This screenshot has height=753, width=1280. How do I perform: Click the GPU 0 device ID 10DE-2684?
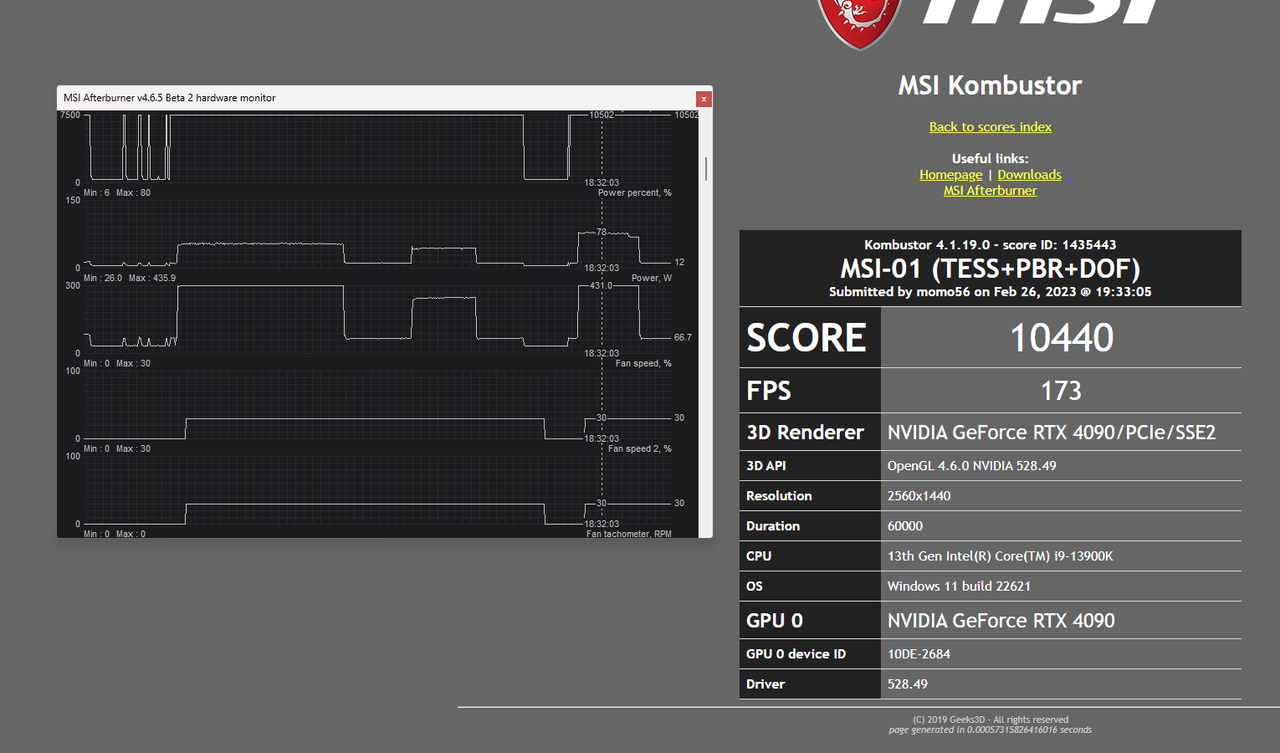click(x=920, y=654)
